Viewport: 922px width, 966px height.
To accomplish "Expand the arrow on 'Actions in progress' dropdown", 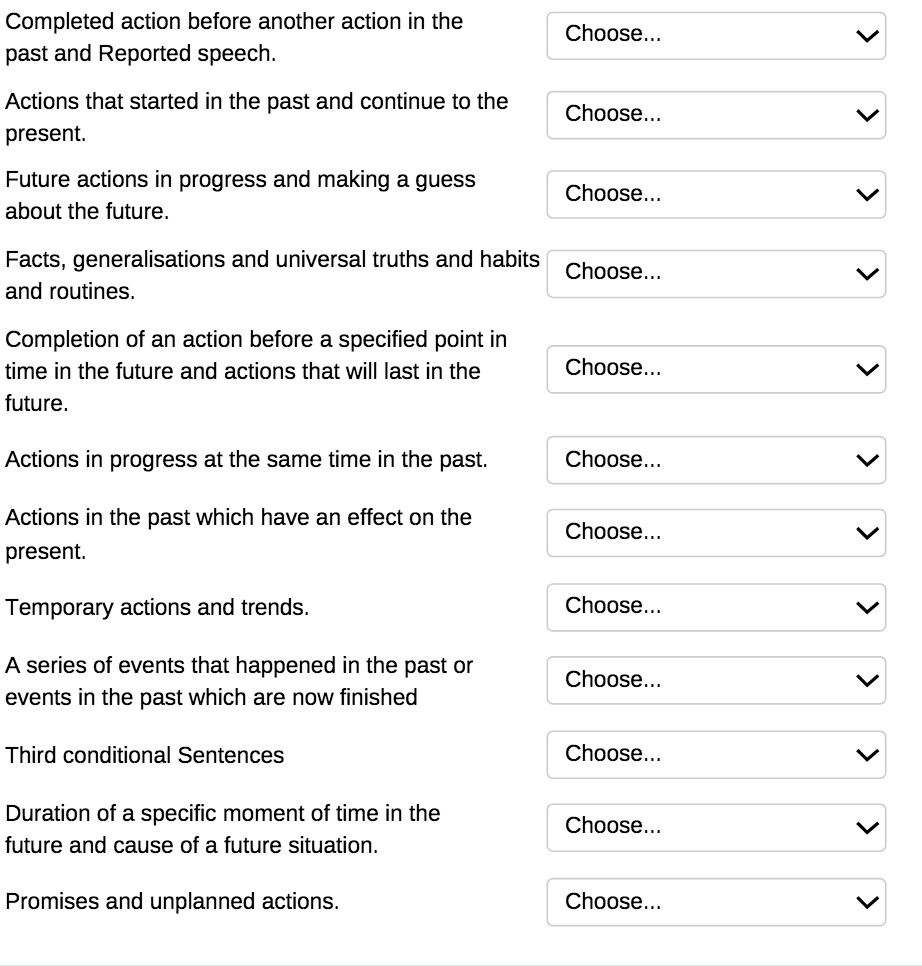I will coord(866,460).
